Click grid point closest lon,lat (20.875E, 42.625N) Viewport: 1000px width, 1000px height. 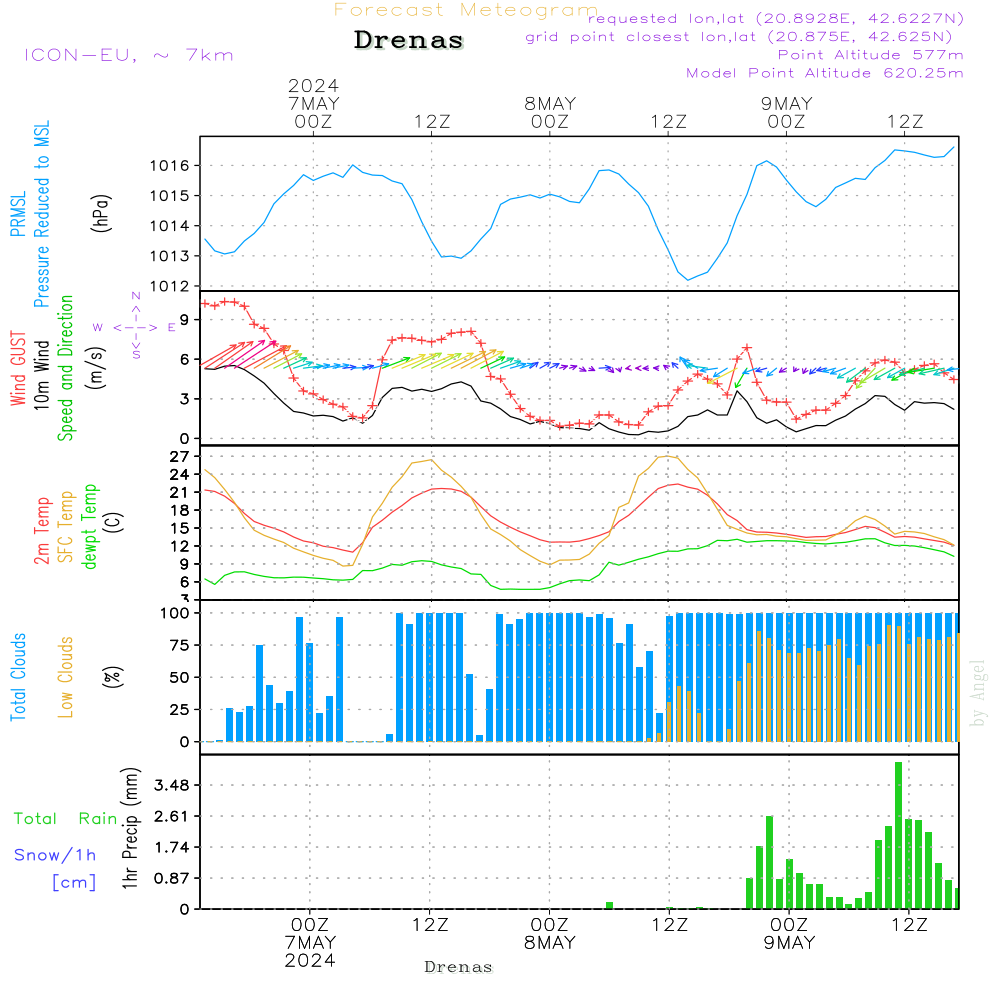pyautogui.click(x=739, y=36)
